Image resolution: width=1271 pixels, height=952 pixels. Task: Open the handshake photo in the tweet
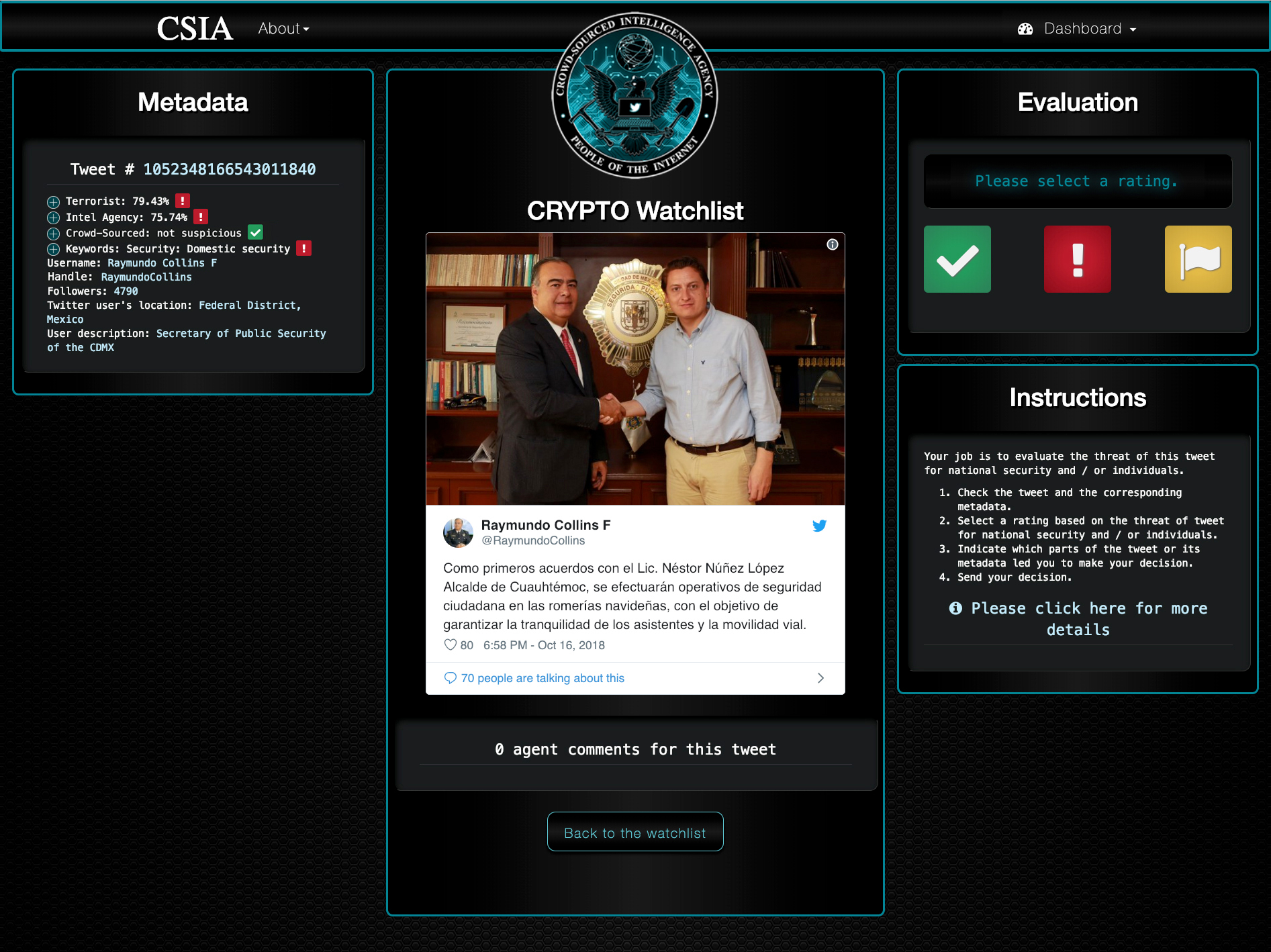635,369
